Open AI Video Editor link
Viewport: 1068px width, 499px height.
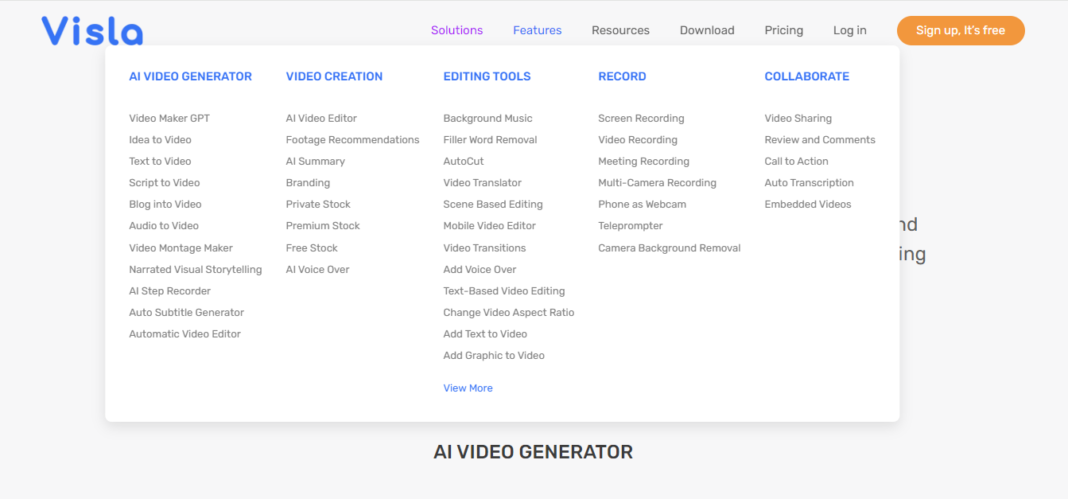point(321,118)
